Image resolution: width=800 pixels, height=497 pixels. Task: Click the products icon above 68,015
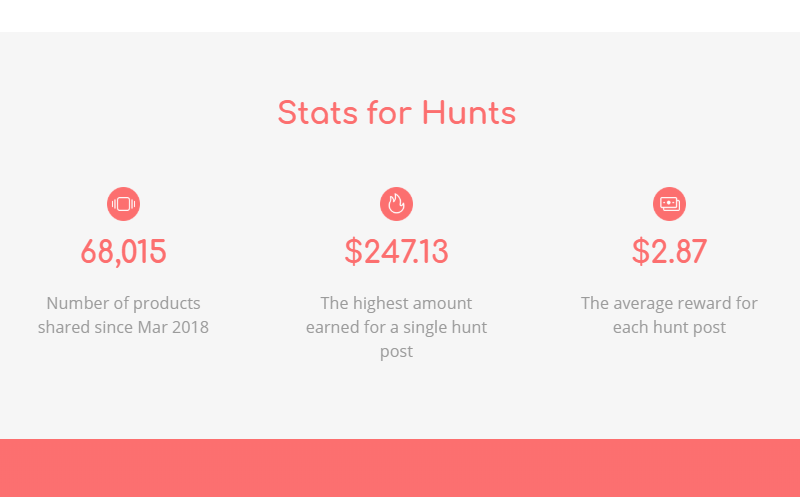[123, 204]
